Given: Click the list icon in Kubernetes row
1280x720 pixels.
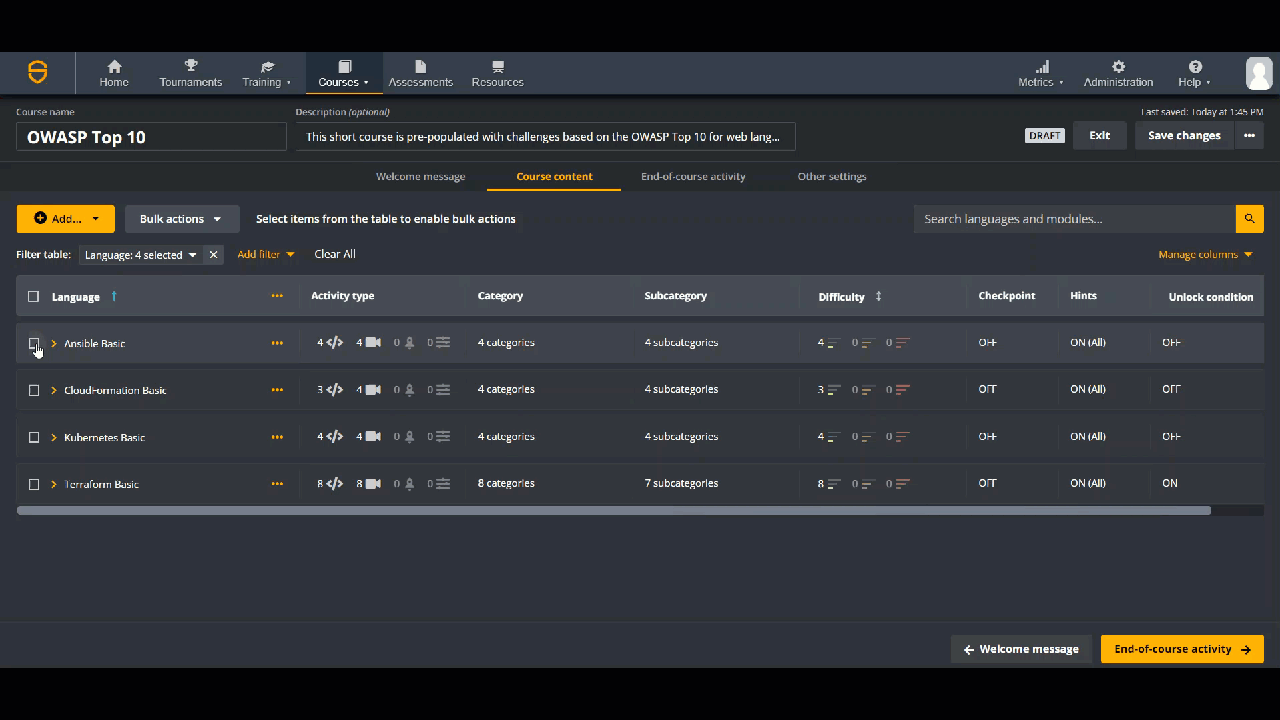Looking at the screenshot, I should pyautogui.click(x=442, y=436).
